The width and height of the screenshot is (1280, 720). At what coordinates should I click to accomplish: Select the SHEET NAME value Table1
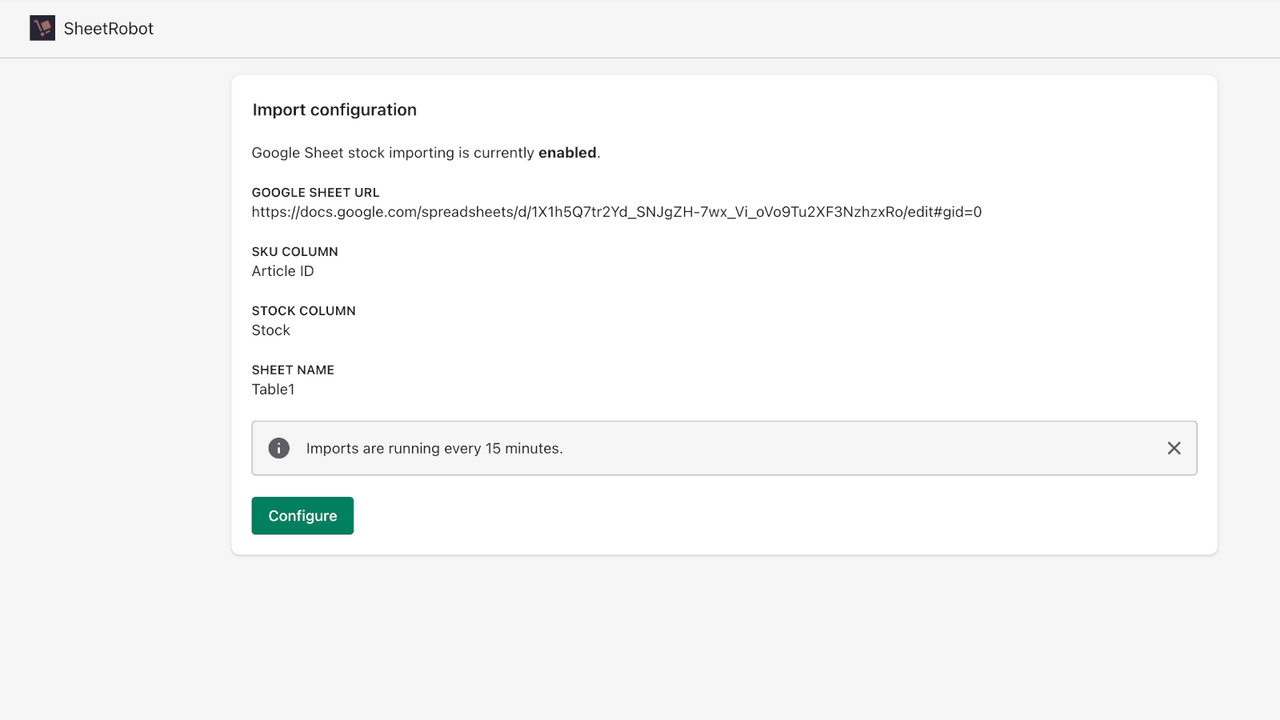click(272, 389)
